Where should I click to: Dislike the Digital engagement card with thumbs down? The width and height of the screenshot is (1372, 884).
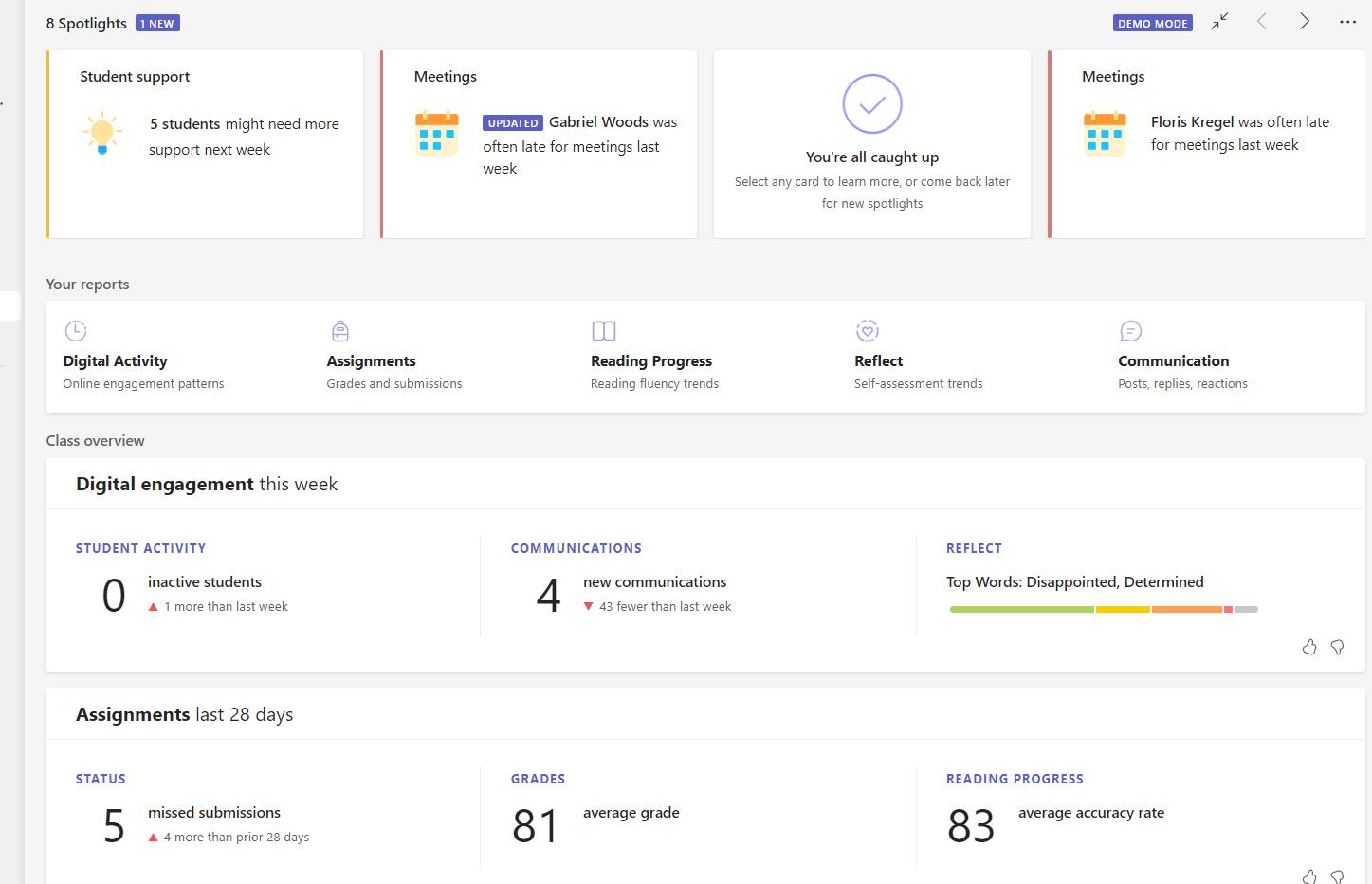pyautogui.click(x=1337, y=647)
